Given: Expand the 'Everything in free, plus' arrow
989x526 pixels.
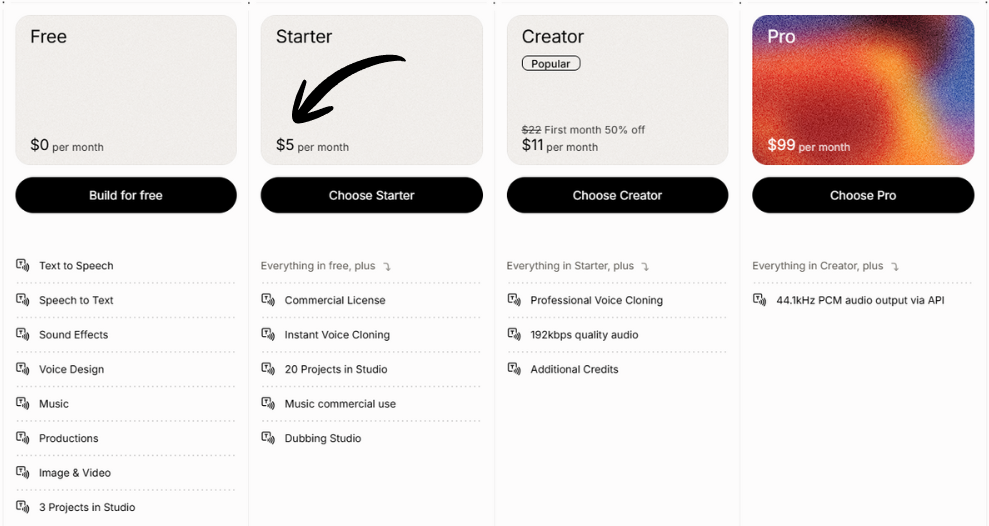Looking at the screenshot, I should [387, 267].
